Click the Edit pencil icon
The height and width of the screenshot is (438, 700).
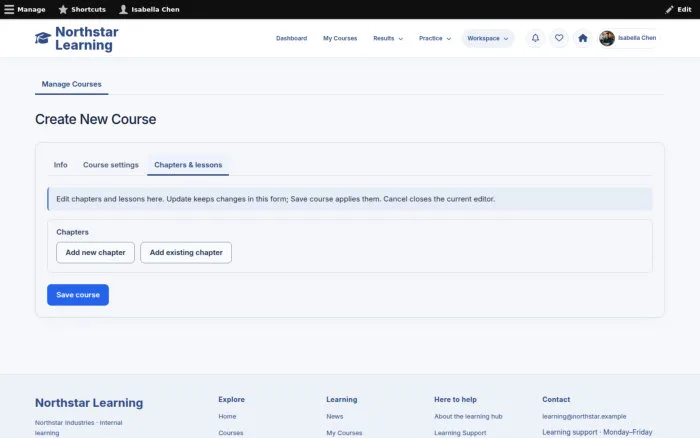pos(669,9)
